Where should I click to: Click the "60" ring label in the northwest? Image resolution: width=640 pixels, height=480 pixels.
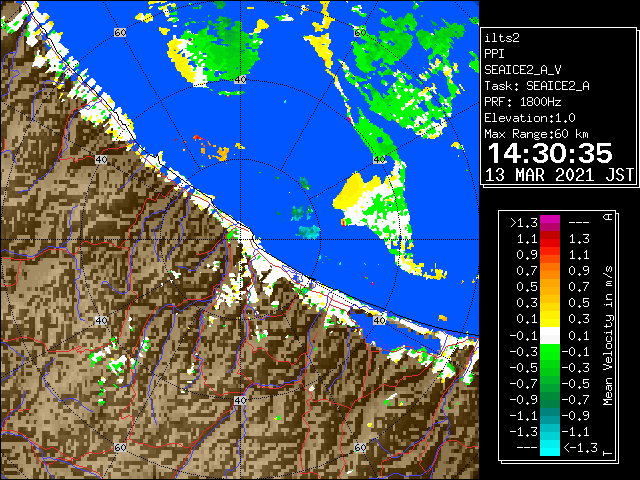coord(120,32)
